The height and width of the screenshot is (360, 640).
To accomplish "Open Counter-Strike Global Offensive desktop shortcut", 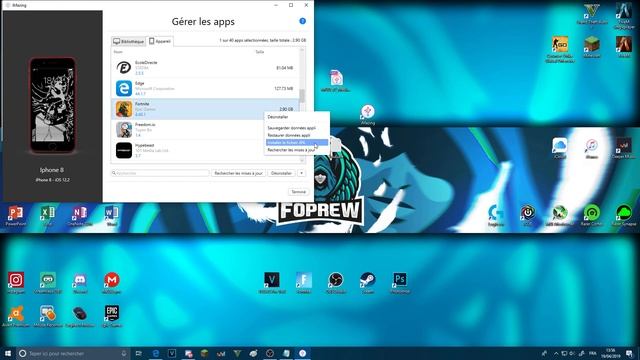I will [560, 49].
